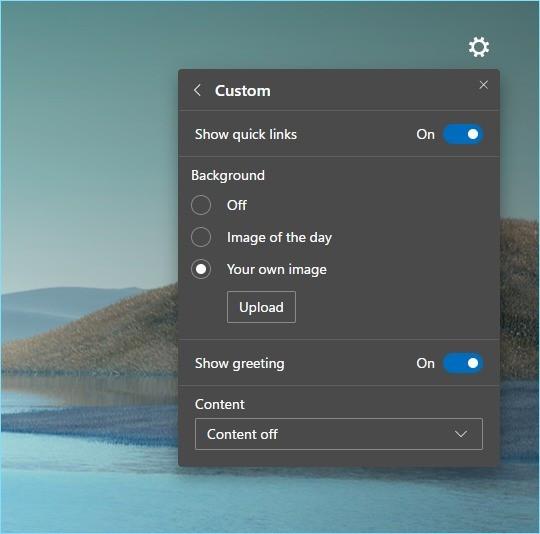Turn off Show quick links switch
The image size is (540, 534).
463,134
